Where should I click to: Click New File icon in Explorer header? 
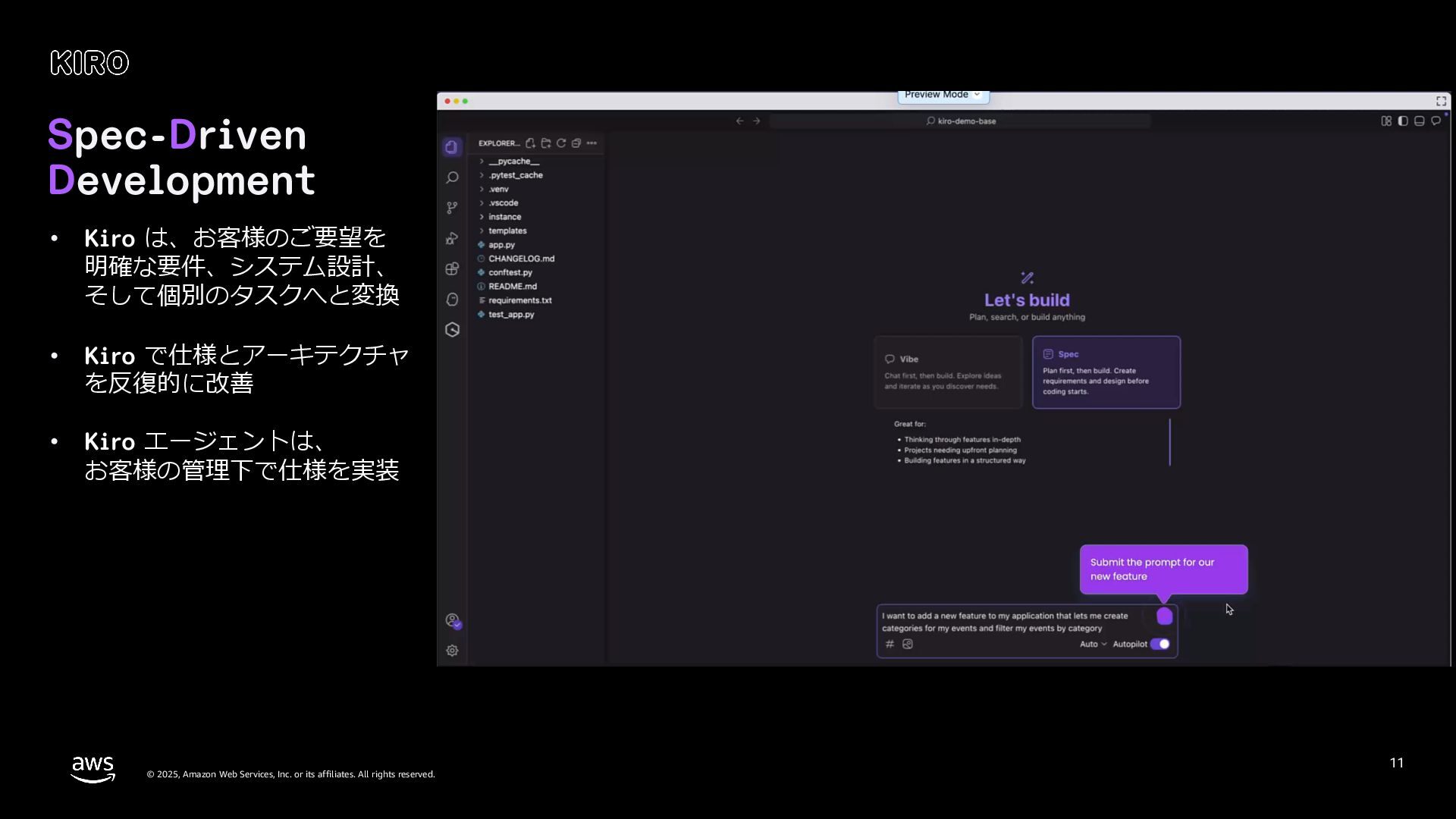pyautogui.click(x=531, y=143)
